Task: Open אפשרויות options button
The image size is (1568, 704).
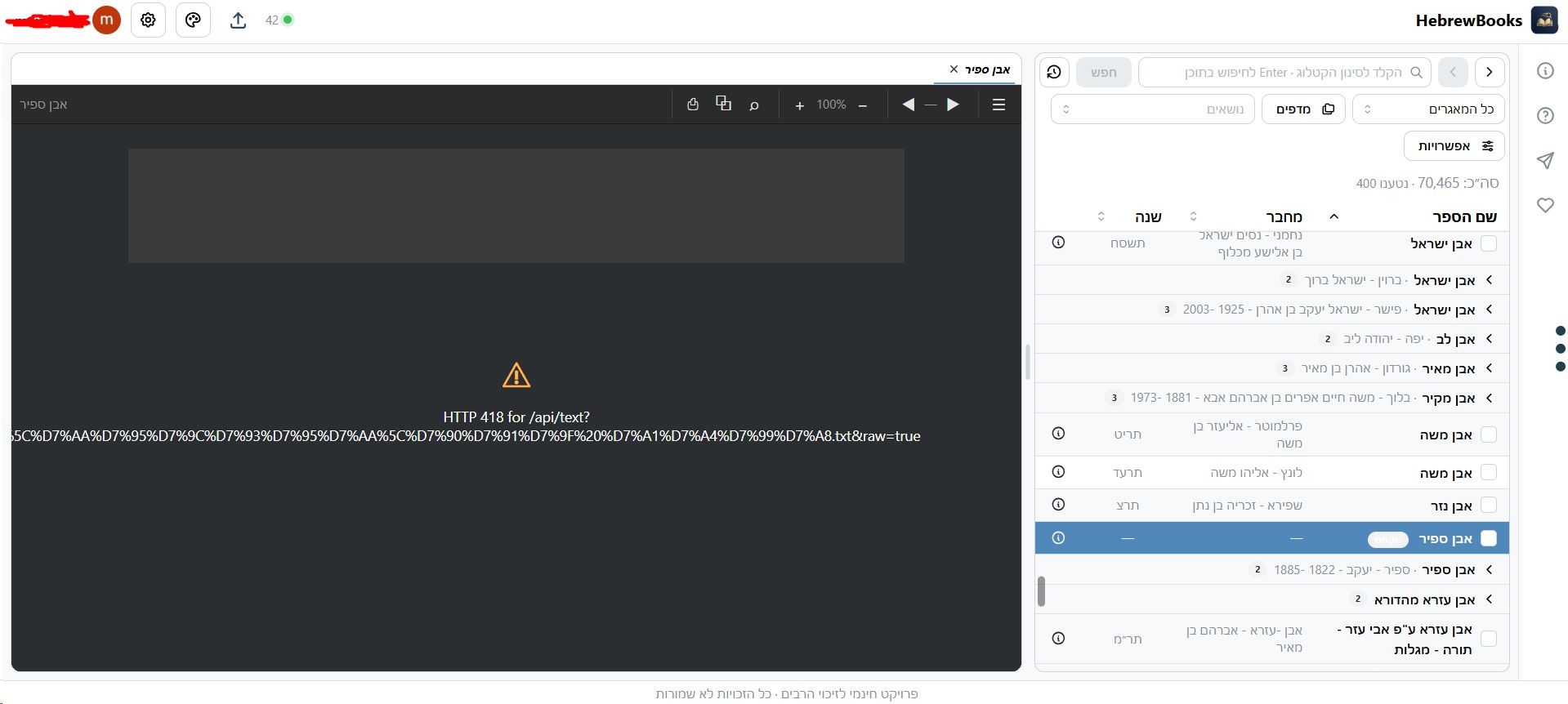Action: [x=1454, y=146]
